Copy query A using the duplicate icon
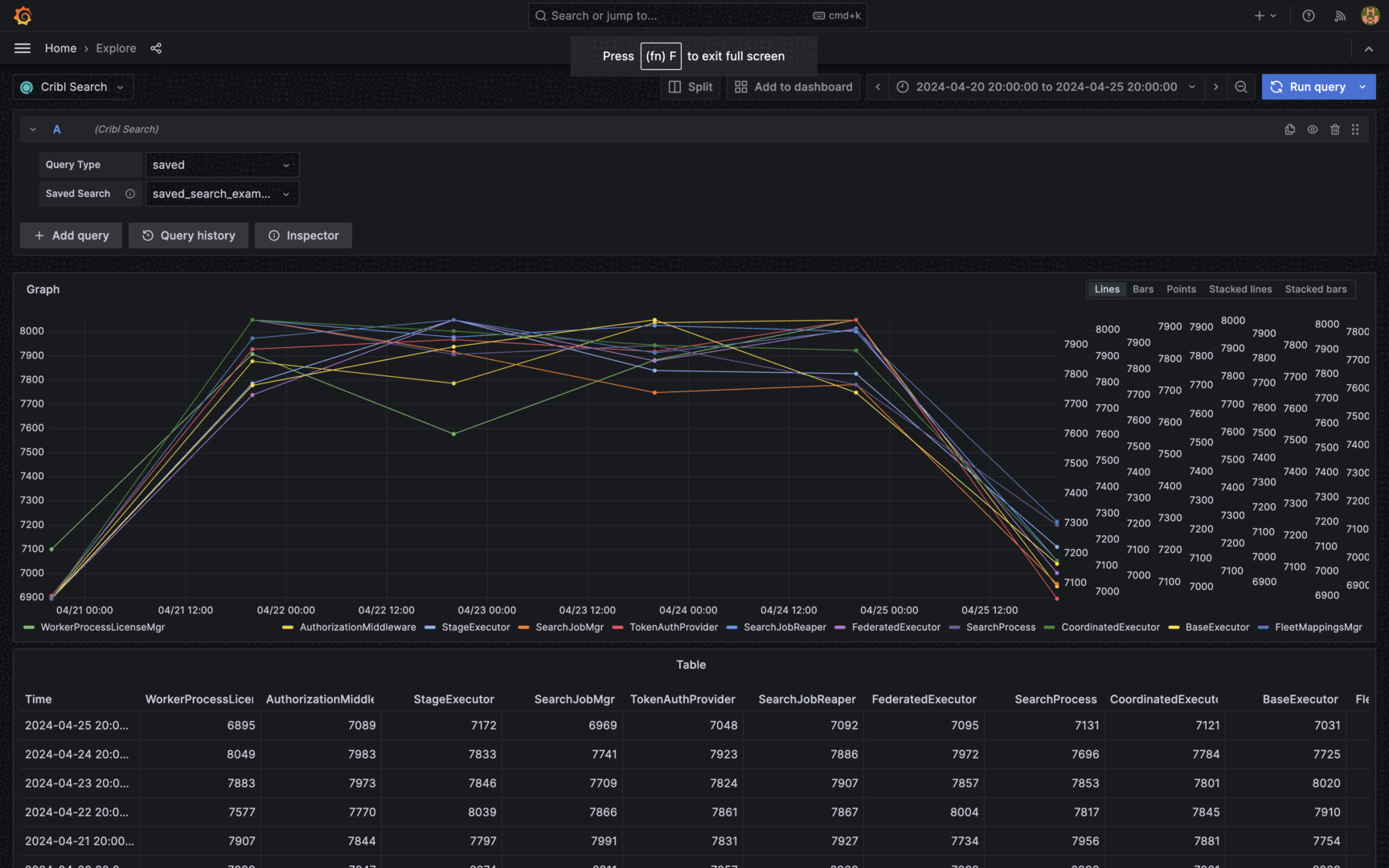 click(1289, 129)
